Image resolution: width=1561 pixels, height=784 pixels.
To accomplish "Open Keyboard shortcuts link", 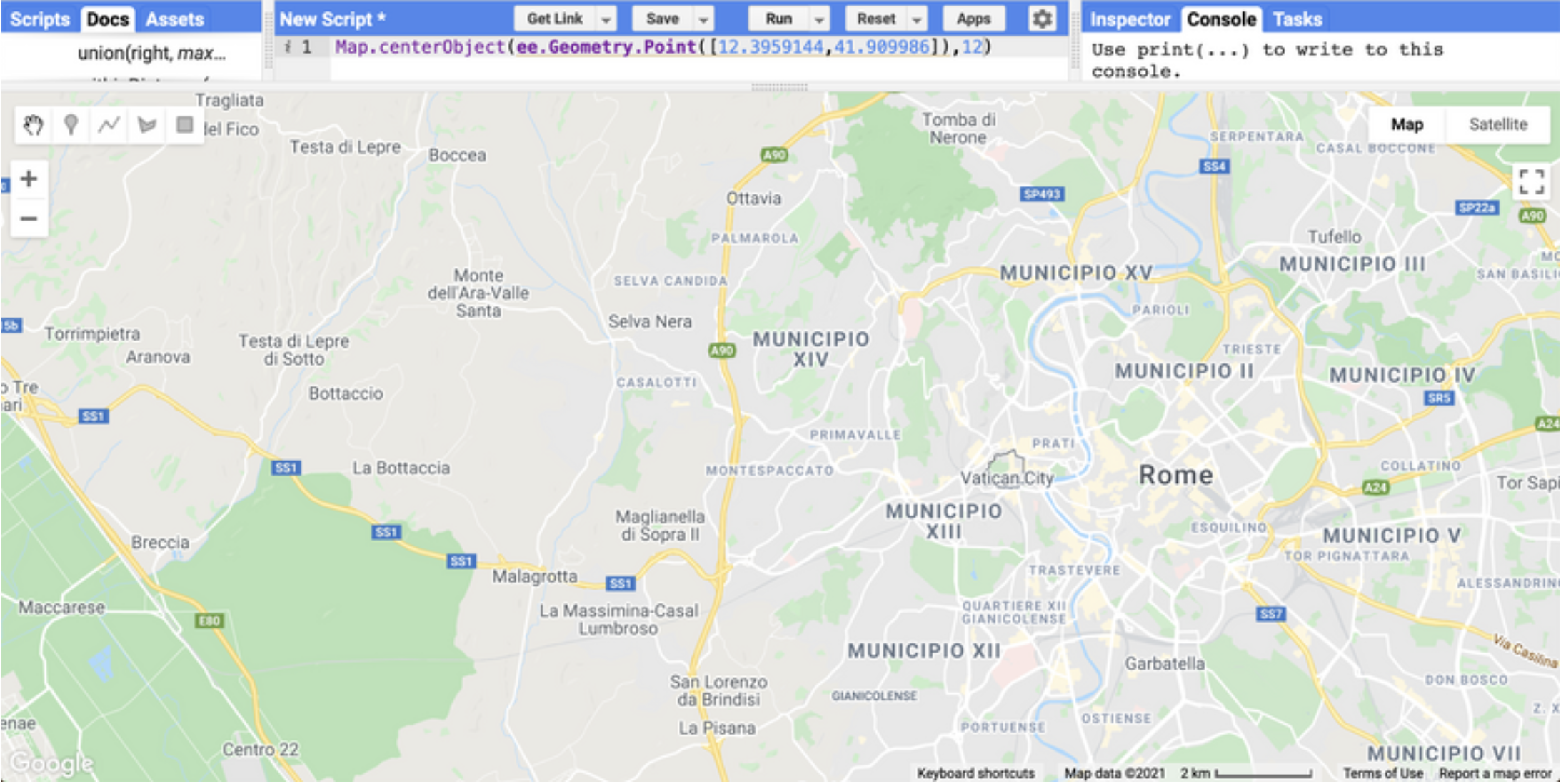I will (975, 773).
